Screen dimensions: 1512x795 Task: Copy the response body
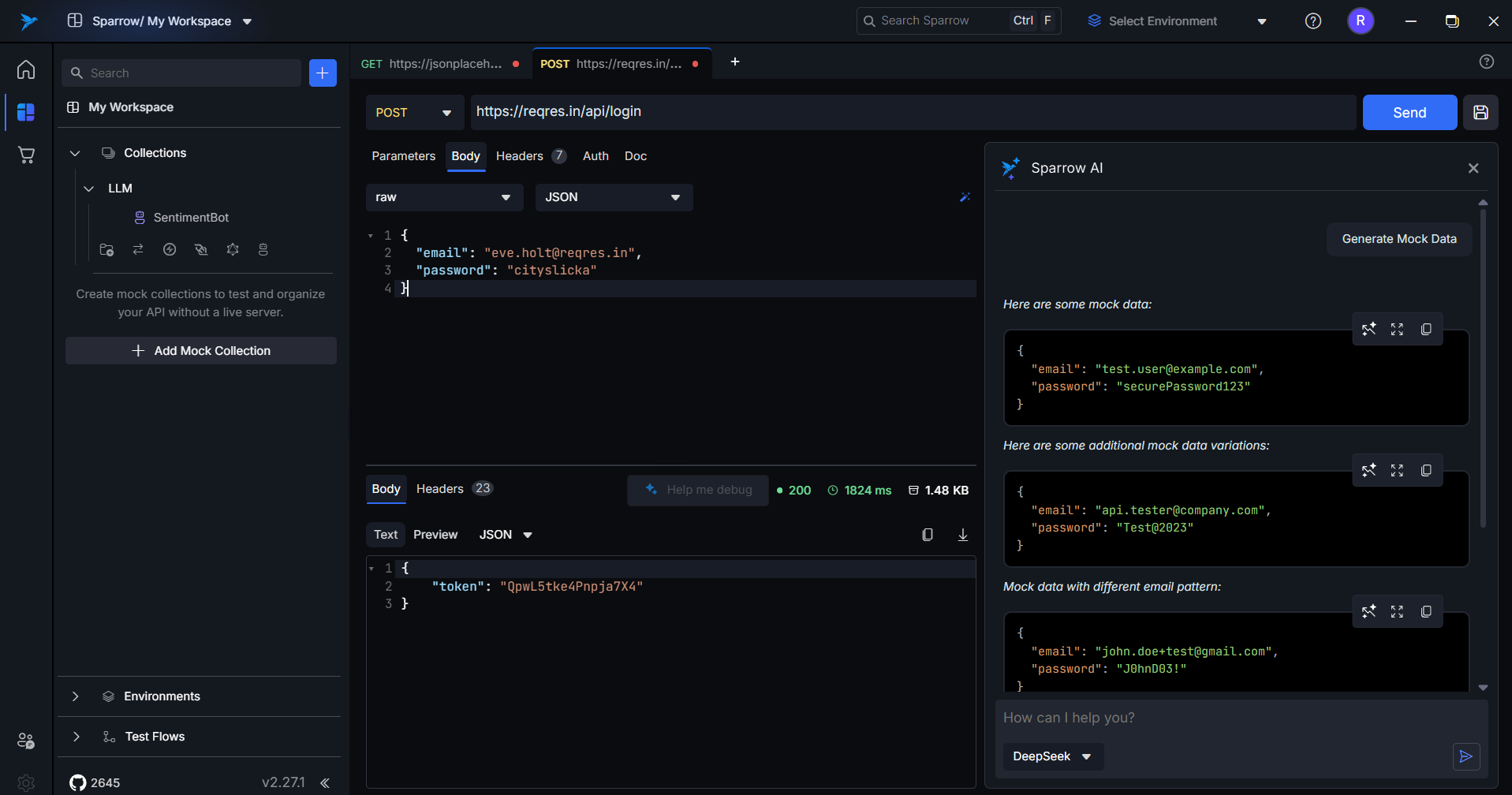coord(928,535)
